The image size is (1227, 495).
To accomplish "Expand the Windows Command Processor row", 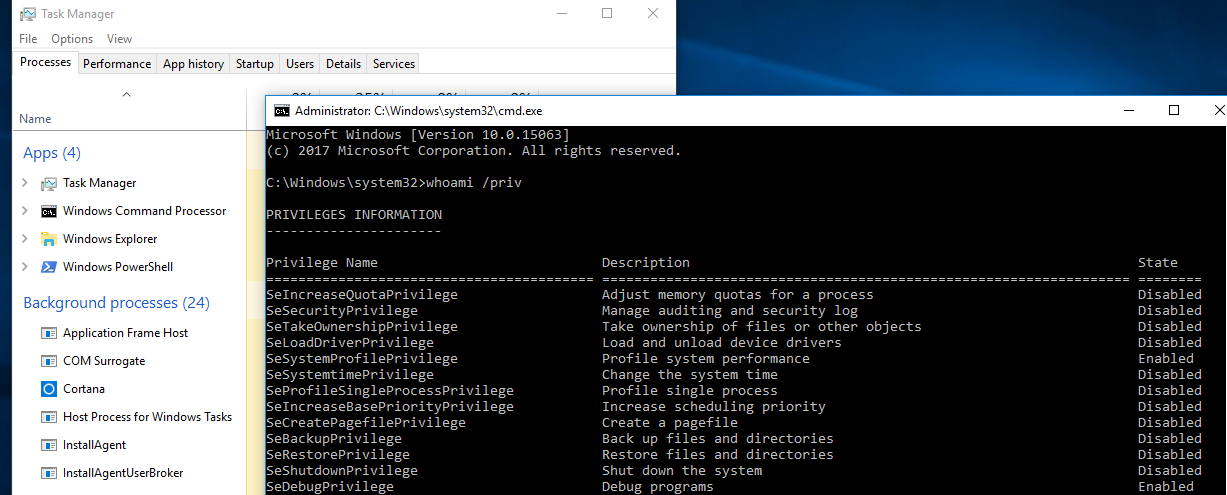I will pos(24,211).
